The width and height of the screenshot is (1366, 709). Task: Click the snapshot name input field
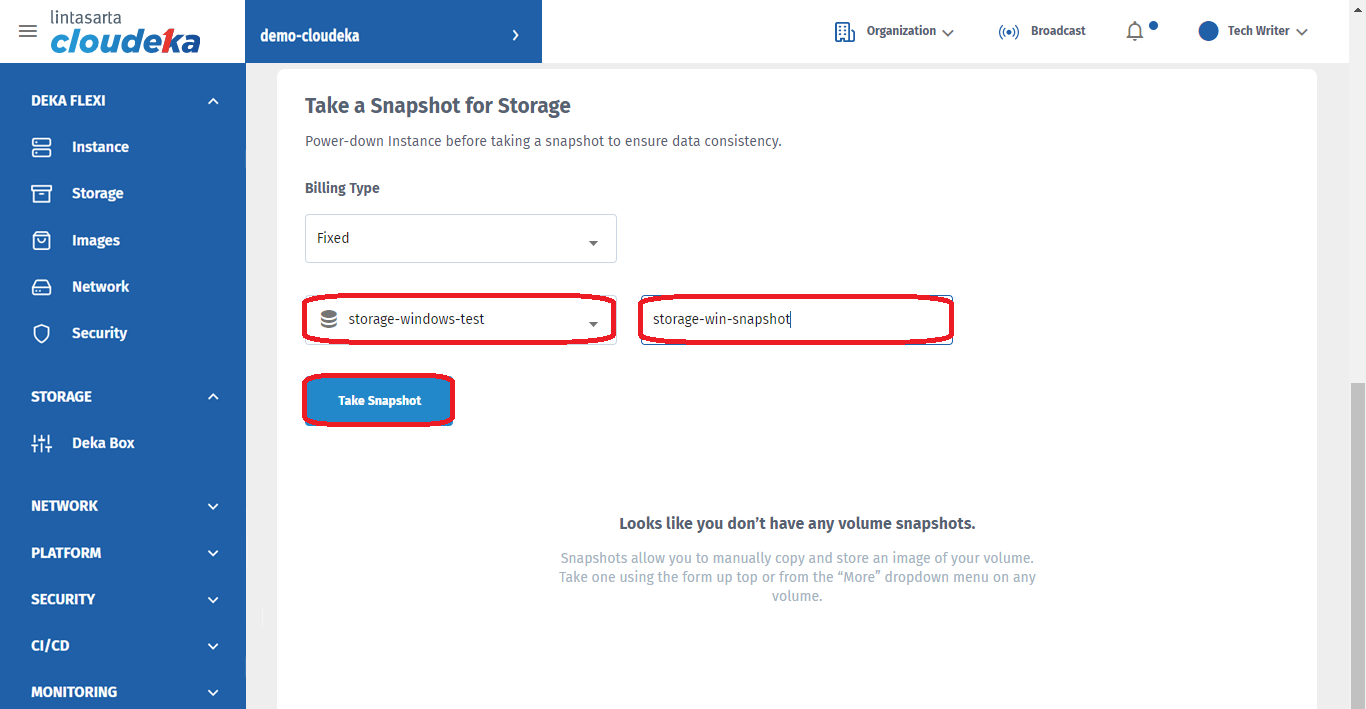[x=796, y=320]
